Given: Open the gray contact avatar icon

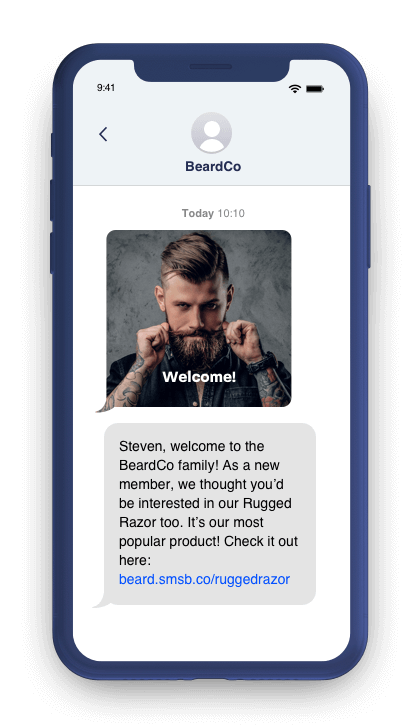Looking at the screenshot, I should (x=211, y=133).
